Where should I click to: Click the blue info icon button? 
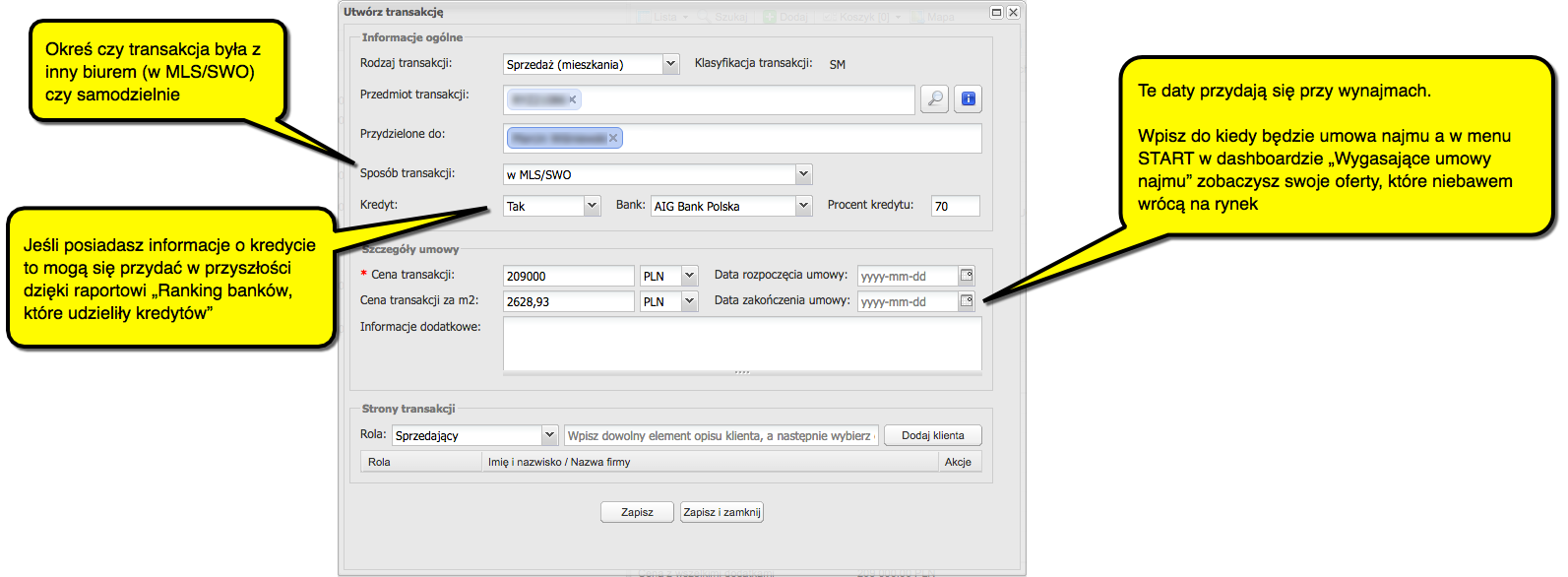968,98
